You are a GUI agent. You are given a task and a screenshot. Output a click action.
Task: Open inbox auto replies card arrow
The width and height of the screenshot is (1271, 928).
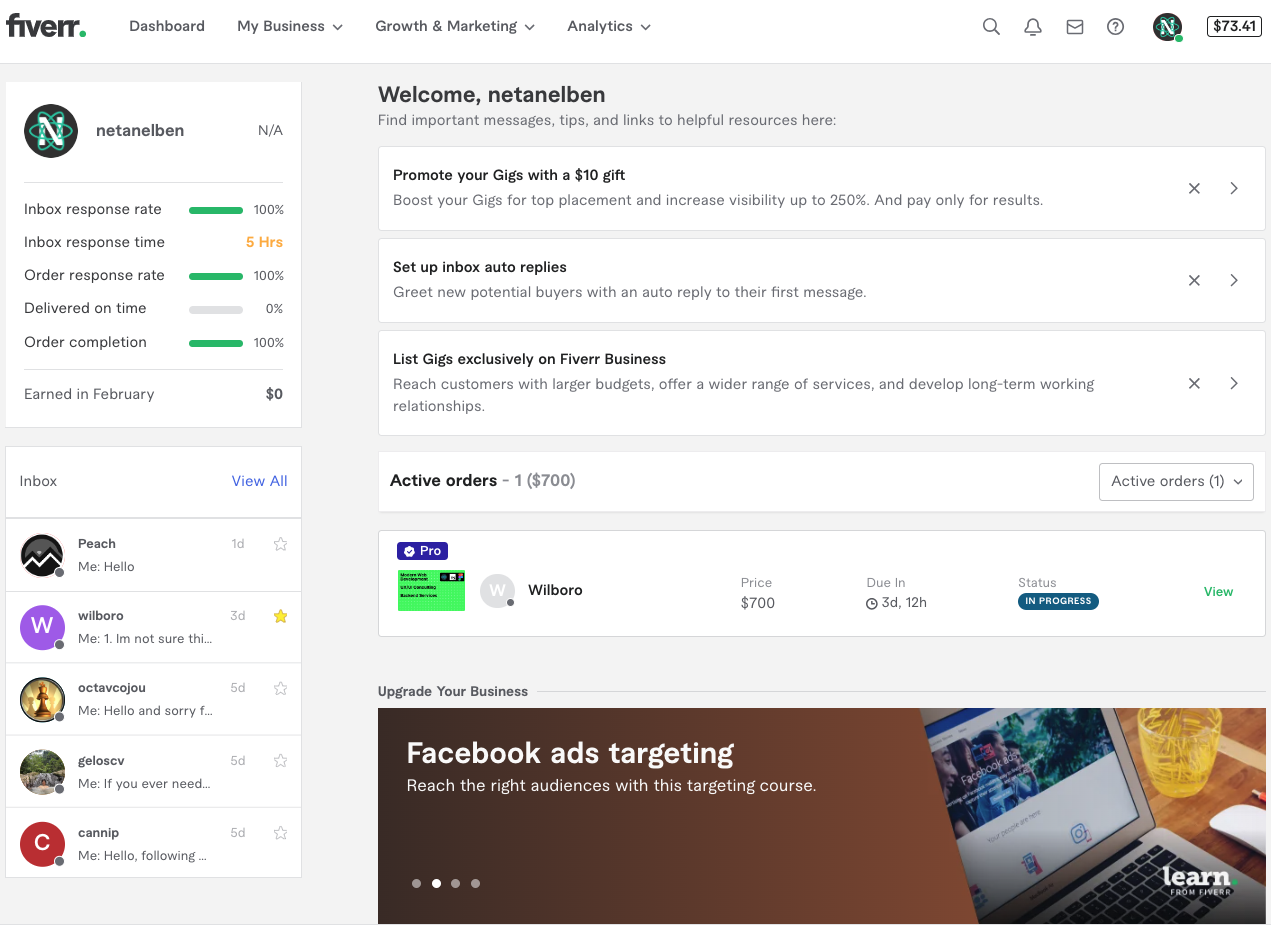tap(1234, 280)
